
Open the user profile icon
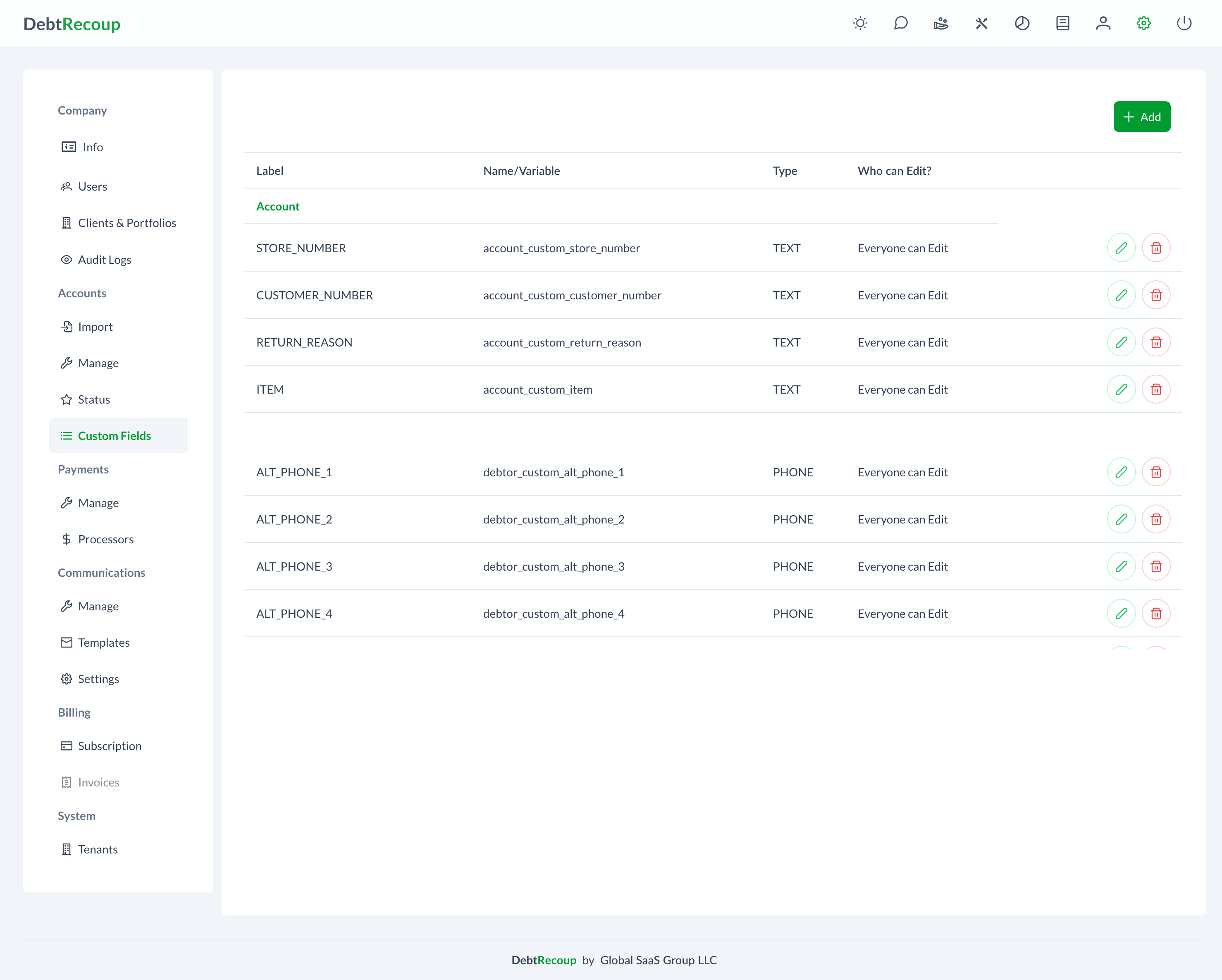pyautogui.click(x=1103, y=23)
